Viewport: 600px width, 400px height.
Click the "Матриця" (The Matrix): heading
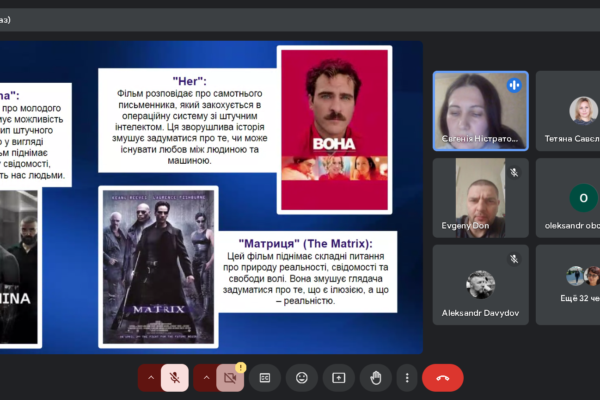click(x=305, y=243)
